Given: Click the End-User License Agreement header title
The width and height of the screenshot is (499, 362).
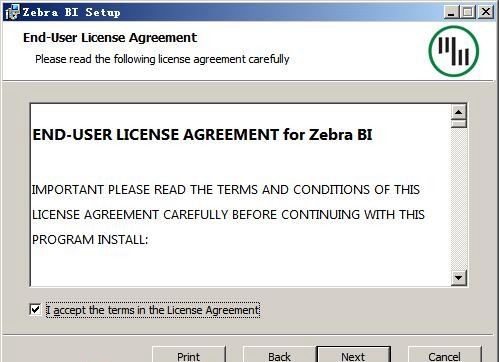Looking at the screenshot, I should pyautogui.click(x=110, y=38).
